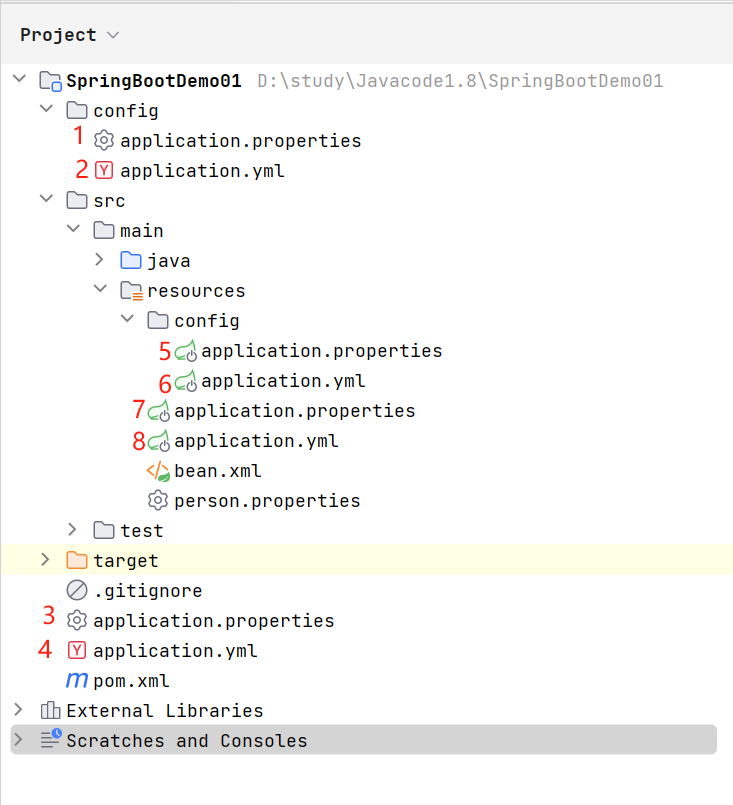Click config folder icon inside resources
This screenshot has height=805, width=733.
(158, 320)
